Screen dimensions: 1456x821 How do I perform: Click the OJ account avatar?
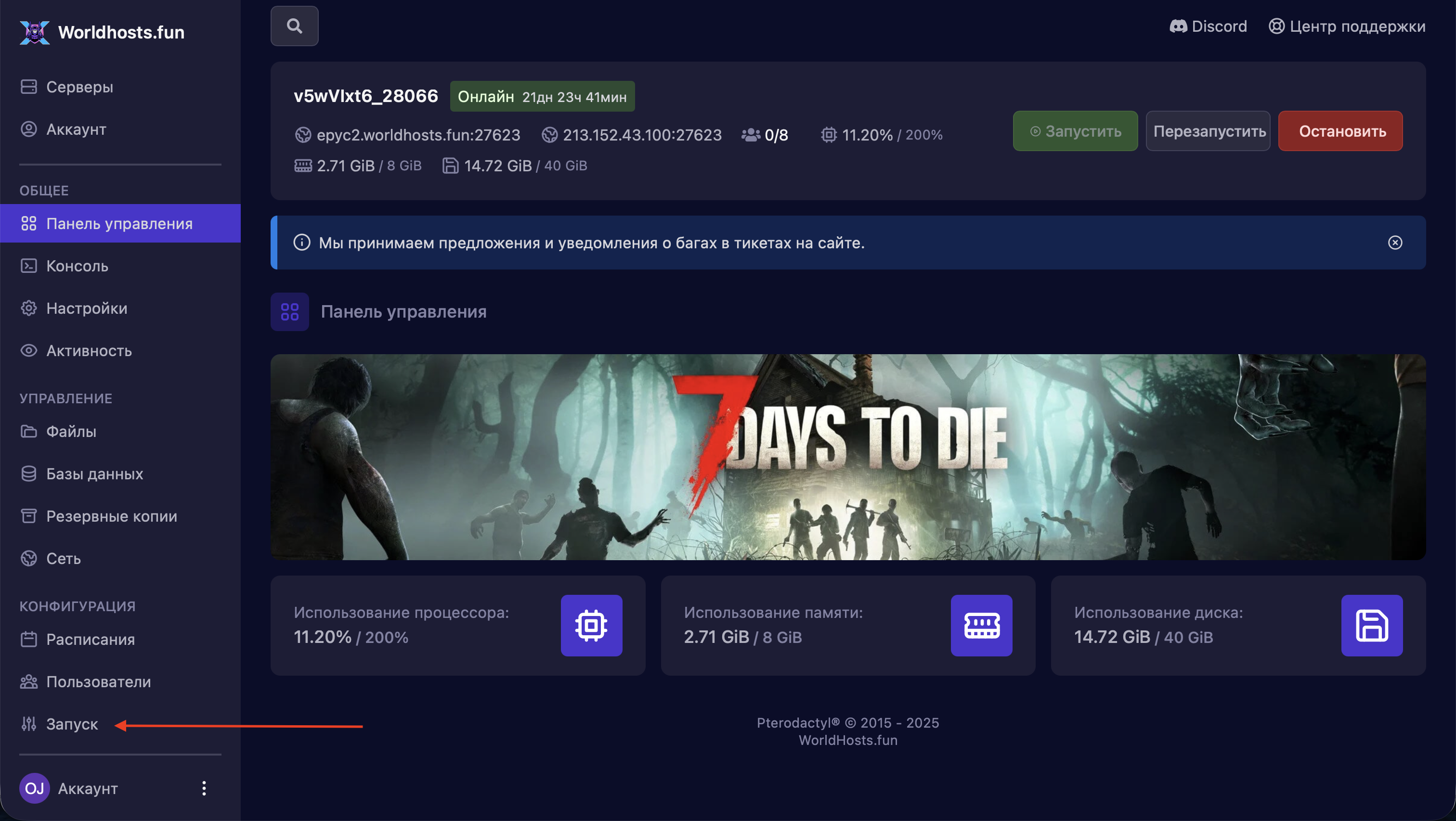[35, 788]
